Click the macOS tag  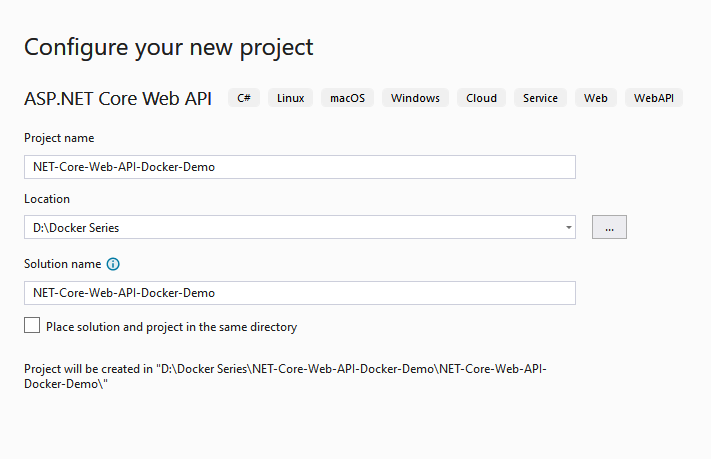347,98
